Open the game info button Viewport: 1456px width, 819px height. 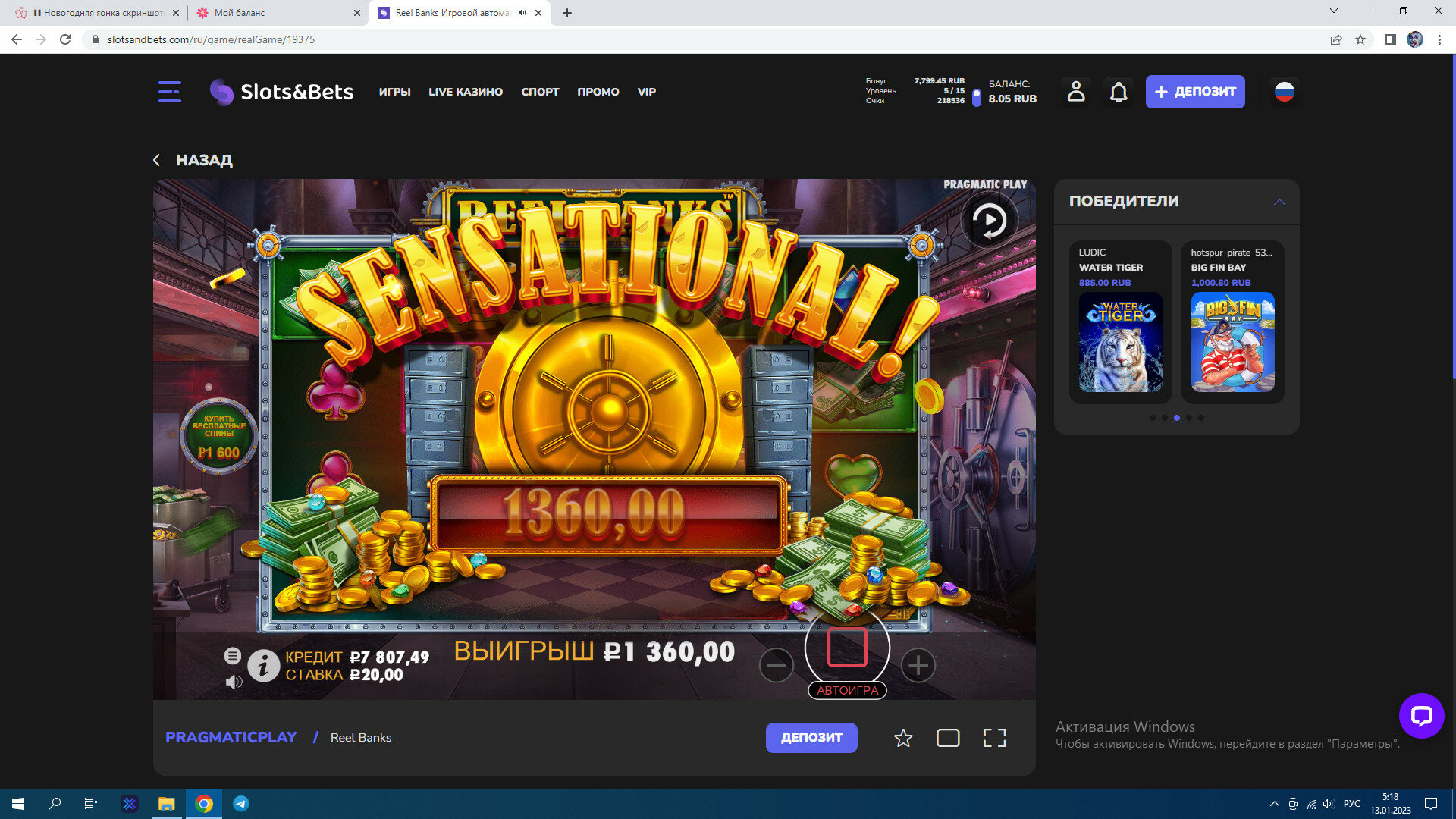[x=263, y=666]
